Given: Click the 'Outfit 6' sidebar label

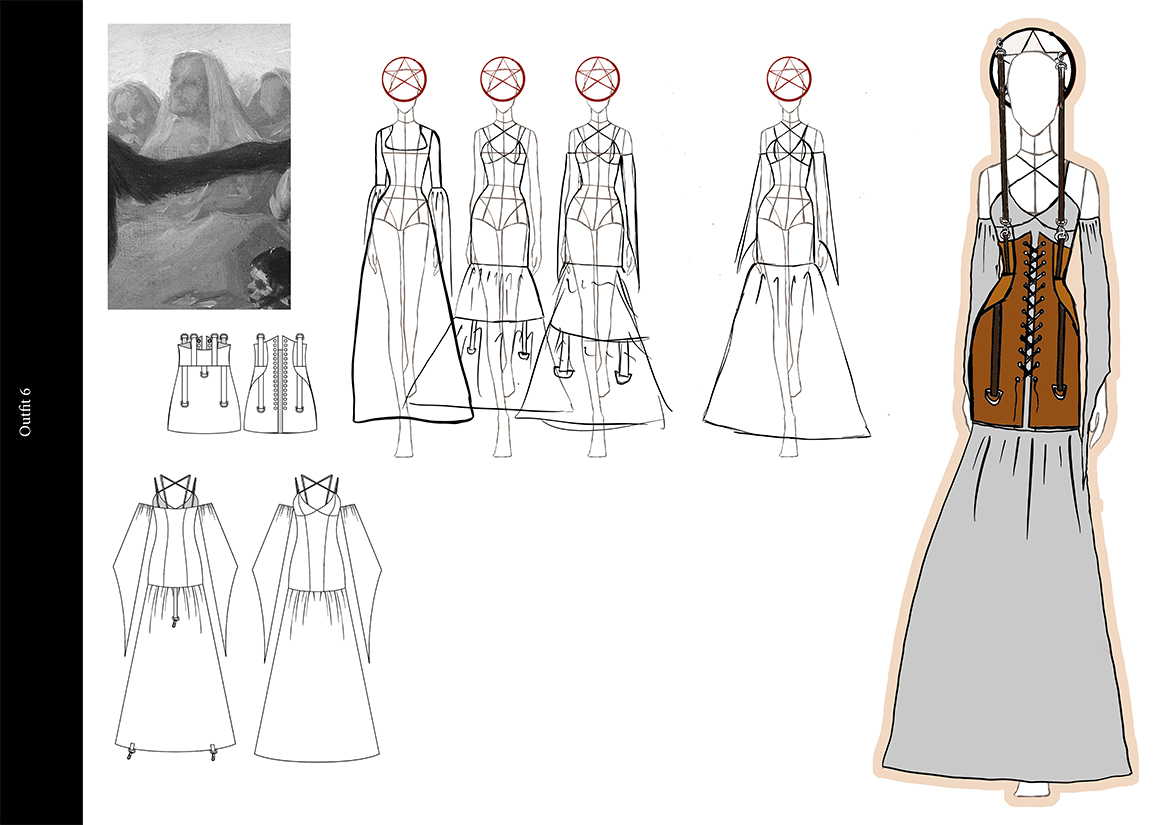Looking at the screenshot, I should (26, 412).
